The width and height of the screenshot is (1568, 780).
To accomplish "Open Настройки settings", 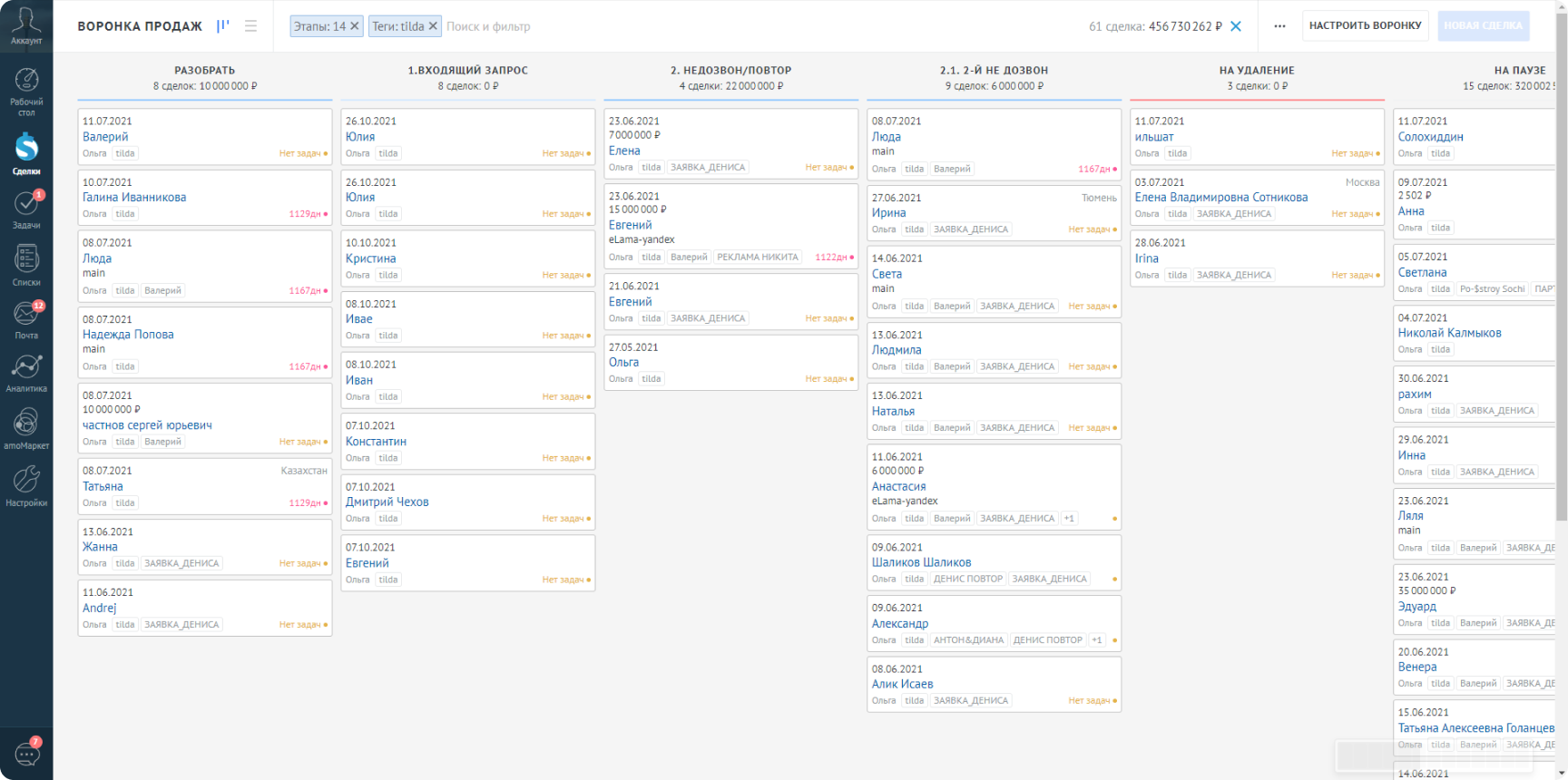I will coord(26,485).
